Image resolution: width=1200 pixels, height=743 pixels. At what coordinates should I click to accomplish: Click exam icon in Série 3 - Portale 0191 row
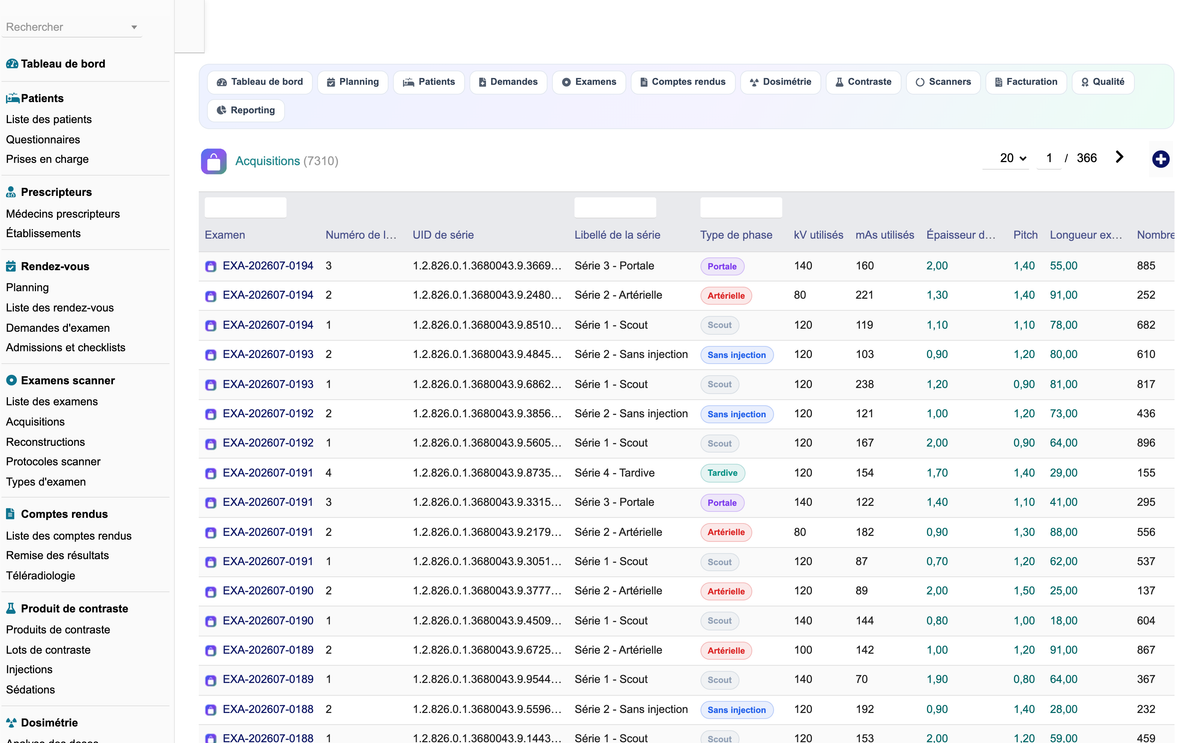[x=211, y=503]
